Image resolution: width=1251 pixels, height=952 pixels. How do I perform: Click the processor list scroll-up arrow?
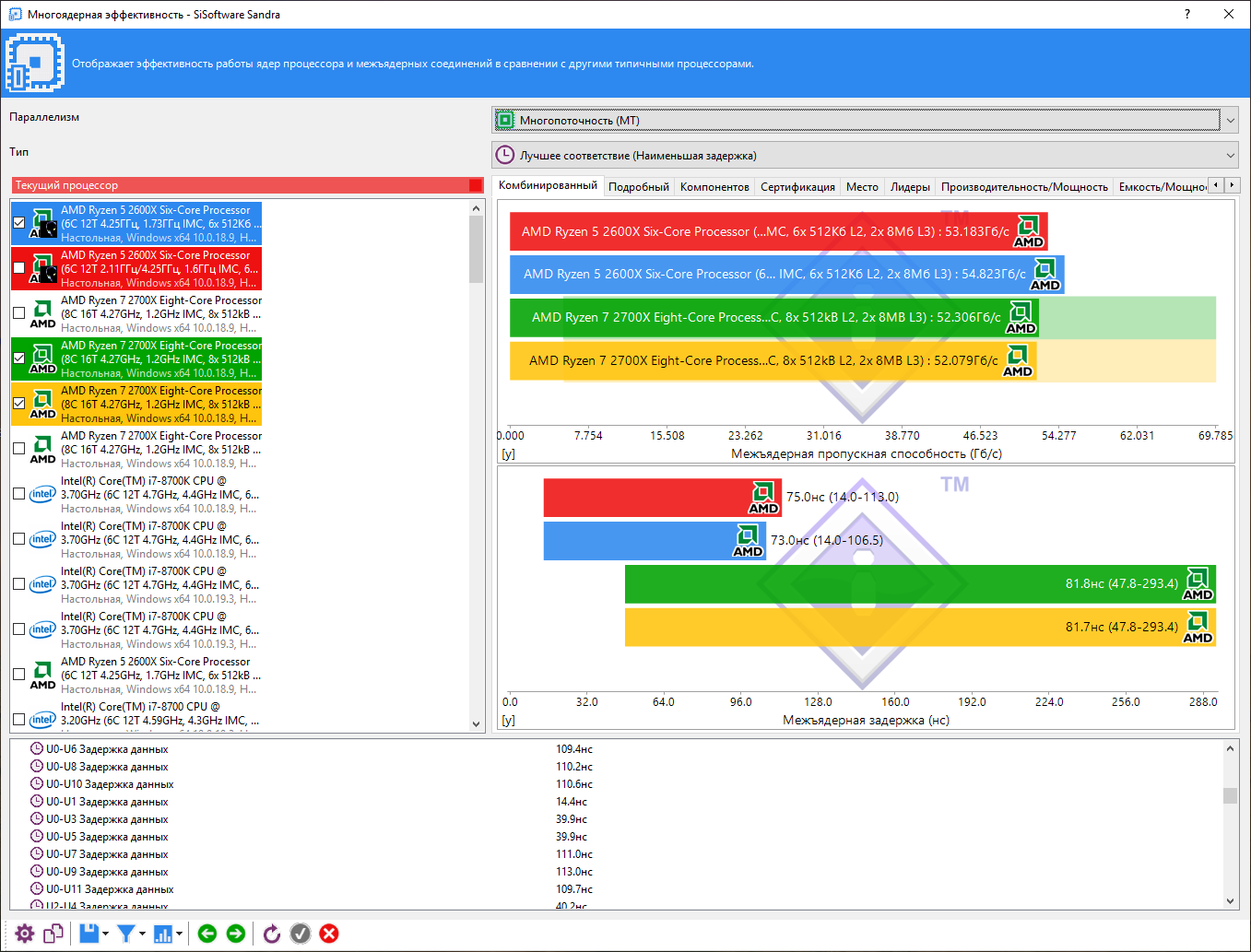477,208
